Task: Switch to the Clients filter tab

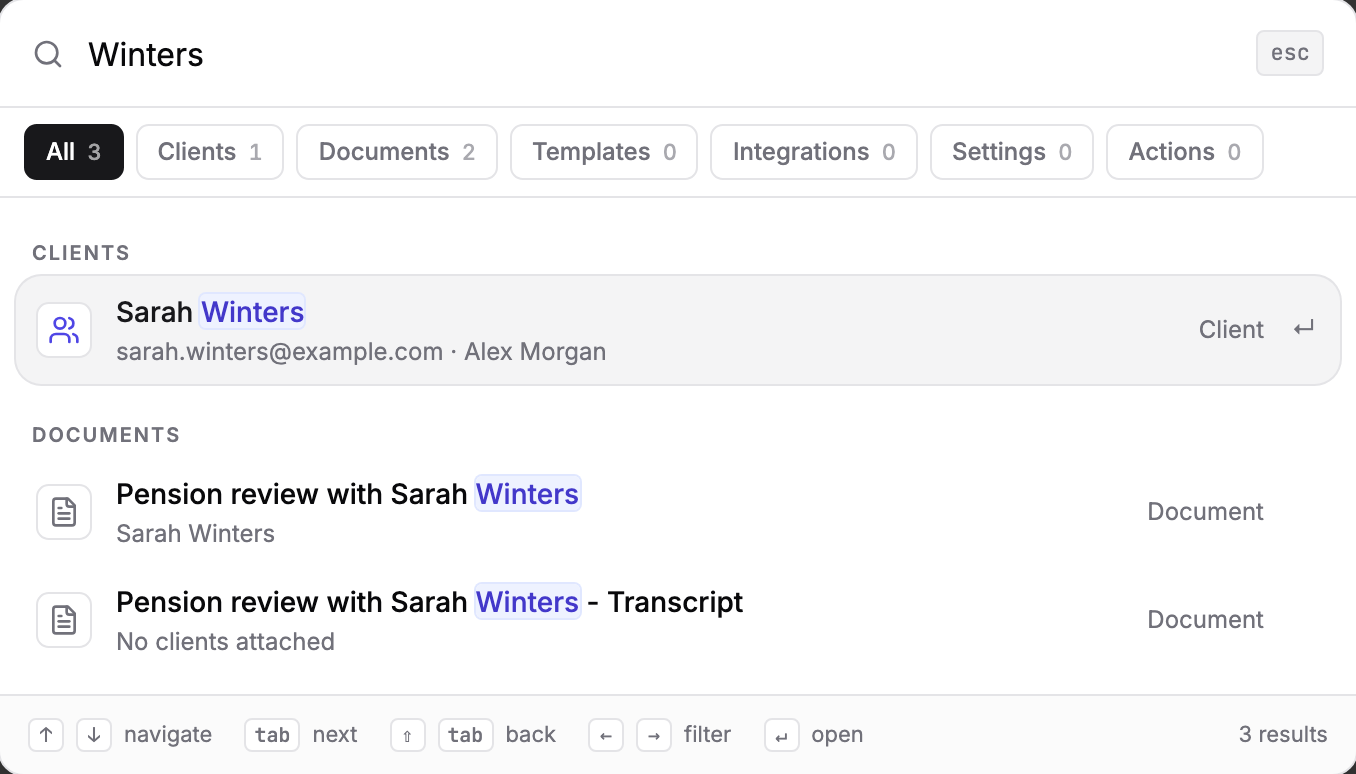Action: click(210, 152)
